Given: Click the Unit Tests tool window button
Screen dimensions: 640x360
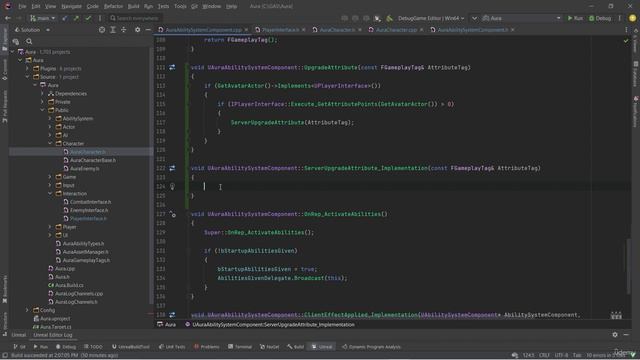Looking at the screenshot, I should coord(172,347).
